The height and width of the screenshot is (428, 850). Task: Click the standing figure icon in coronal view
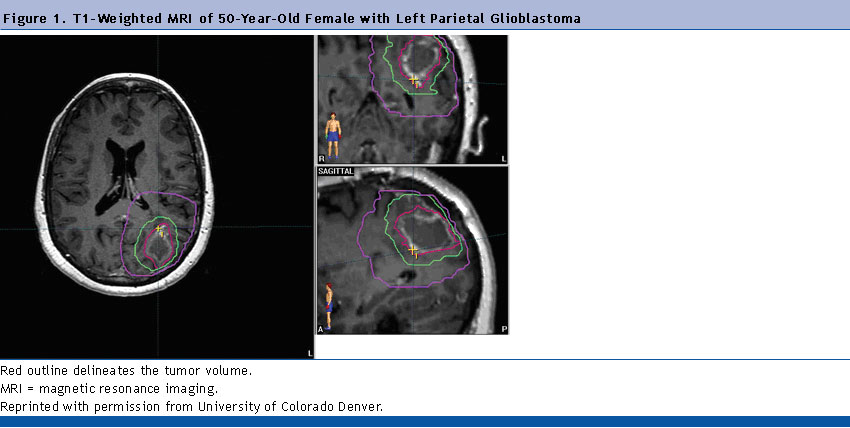[x=333, y=135]
